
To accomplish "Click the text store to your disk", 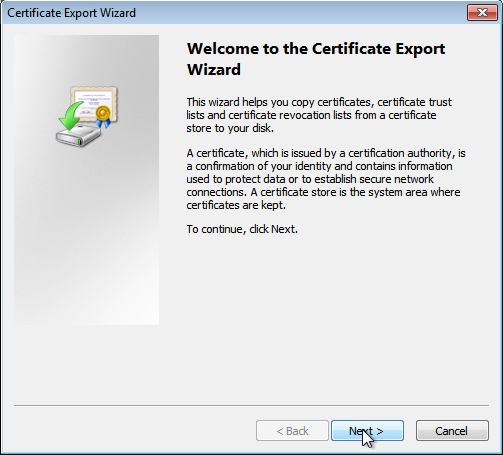I will click(230, 128).
